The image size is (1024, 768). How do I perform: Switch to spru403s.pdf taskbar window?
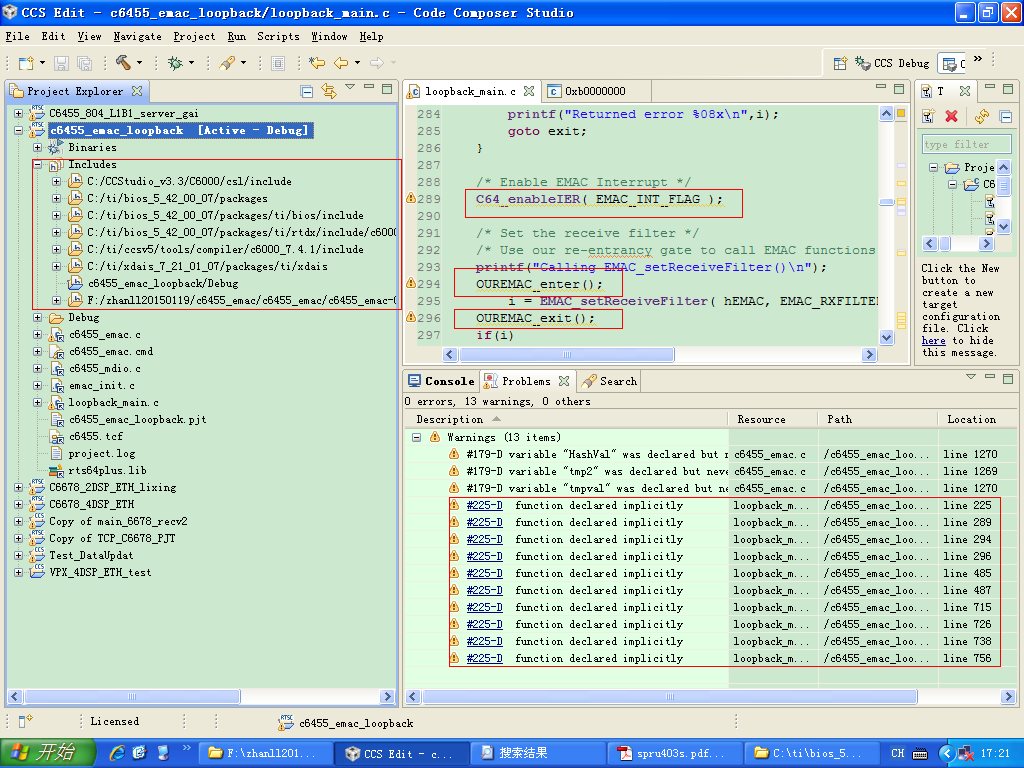click(673, 753)
